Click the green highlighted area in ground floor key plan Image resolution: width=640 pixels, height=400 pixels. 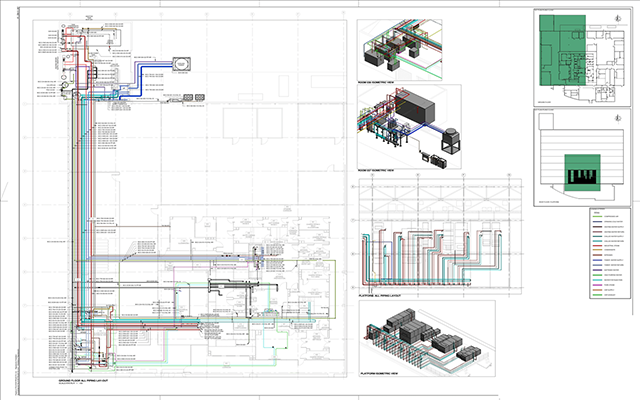tap(562, 50)
